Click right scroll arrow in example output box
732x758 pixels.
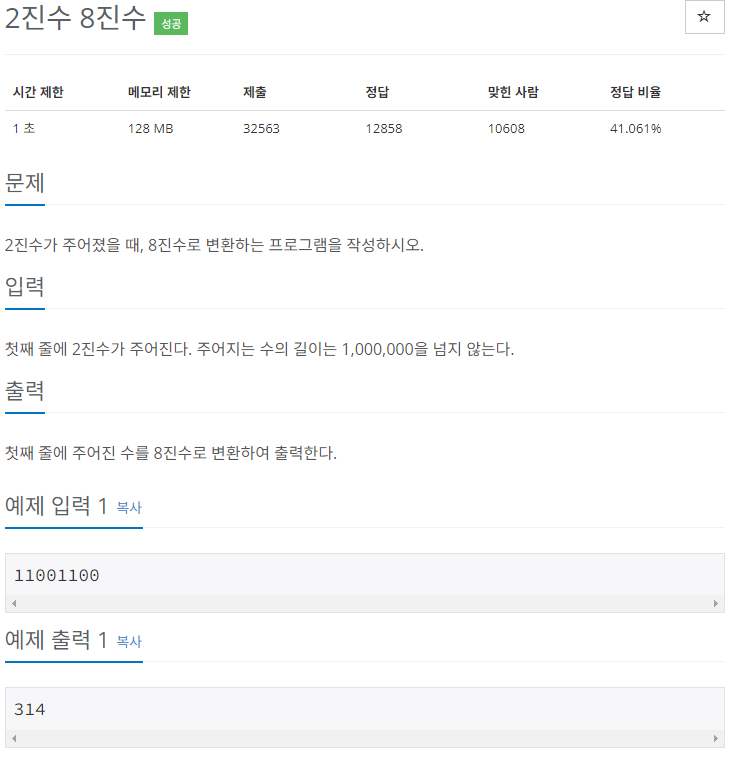coord(716,738)
